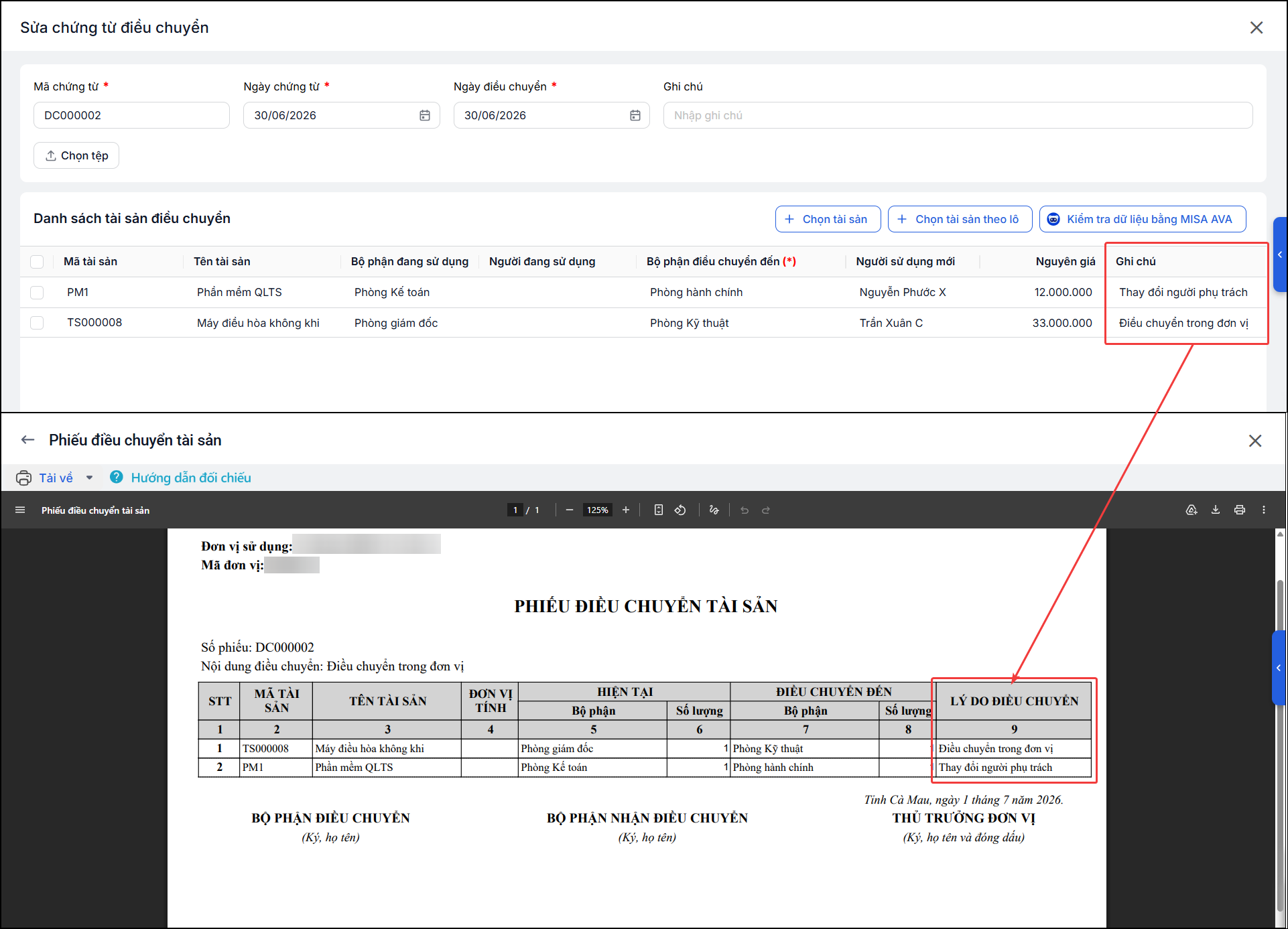The height and width of the screenshot is (929, 1288).
Task: Select the checkbox for asset PM1
Action: 37,292
